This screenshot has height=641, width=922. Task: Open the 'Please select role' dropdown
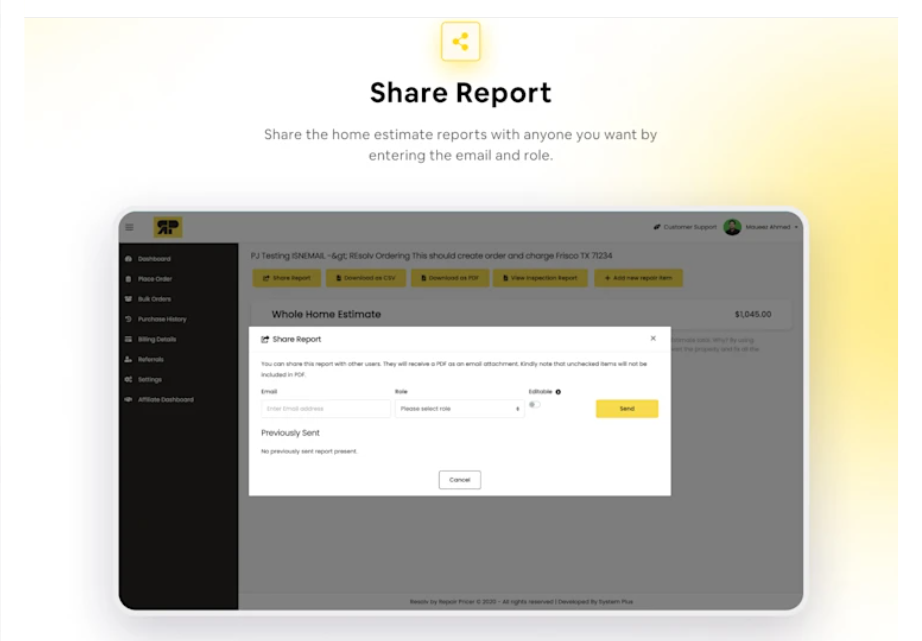pyautogui.click(x=459, y=409)
